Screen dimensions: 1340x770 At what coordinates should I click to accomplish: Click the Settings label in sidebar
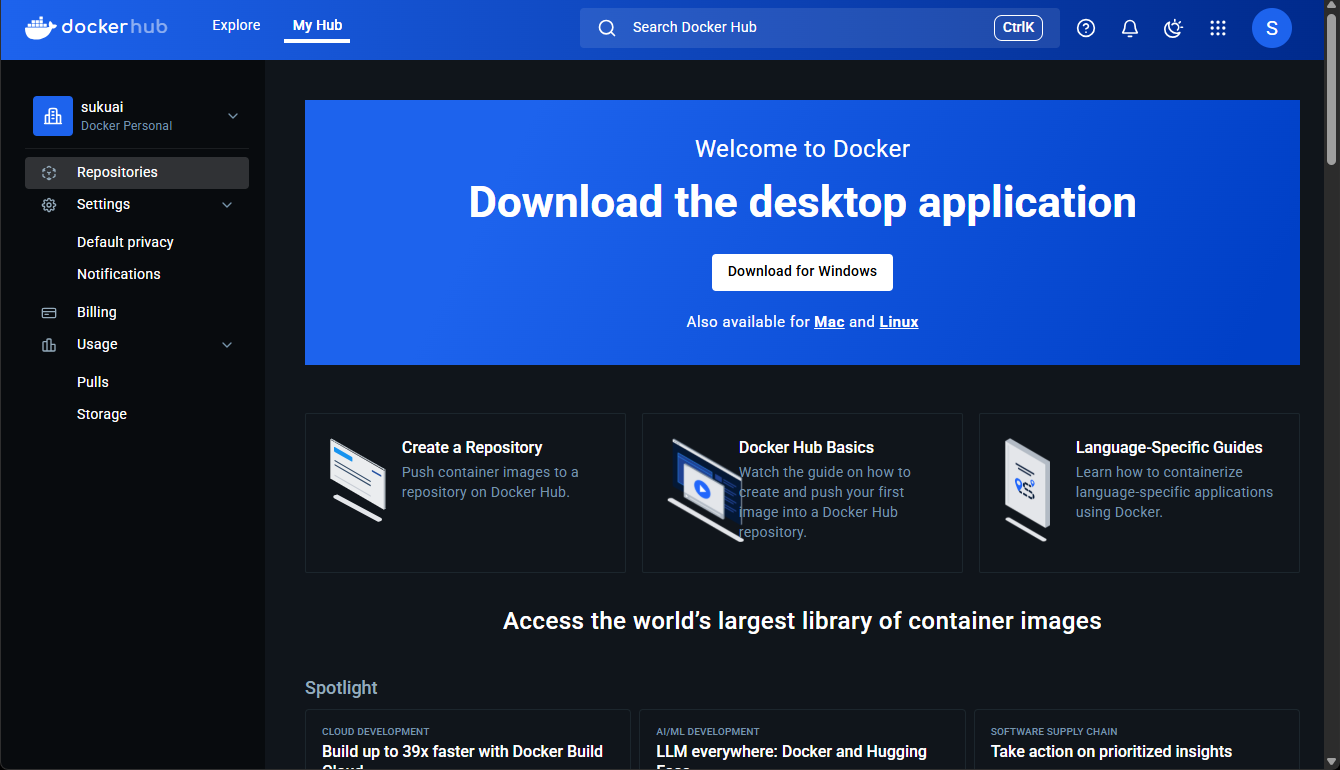pos(103,204)
